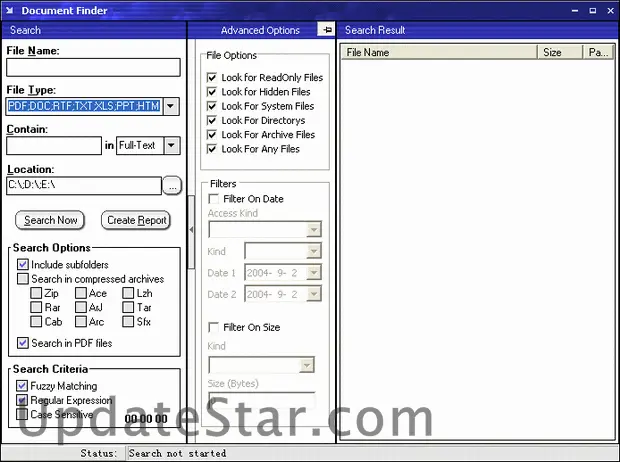Uncheck Look For Any Files

coord(212,149)
